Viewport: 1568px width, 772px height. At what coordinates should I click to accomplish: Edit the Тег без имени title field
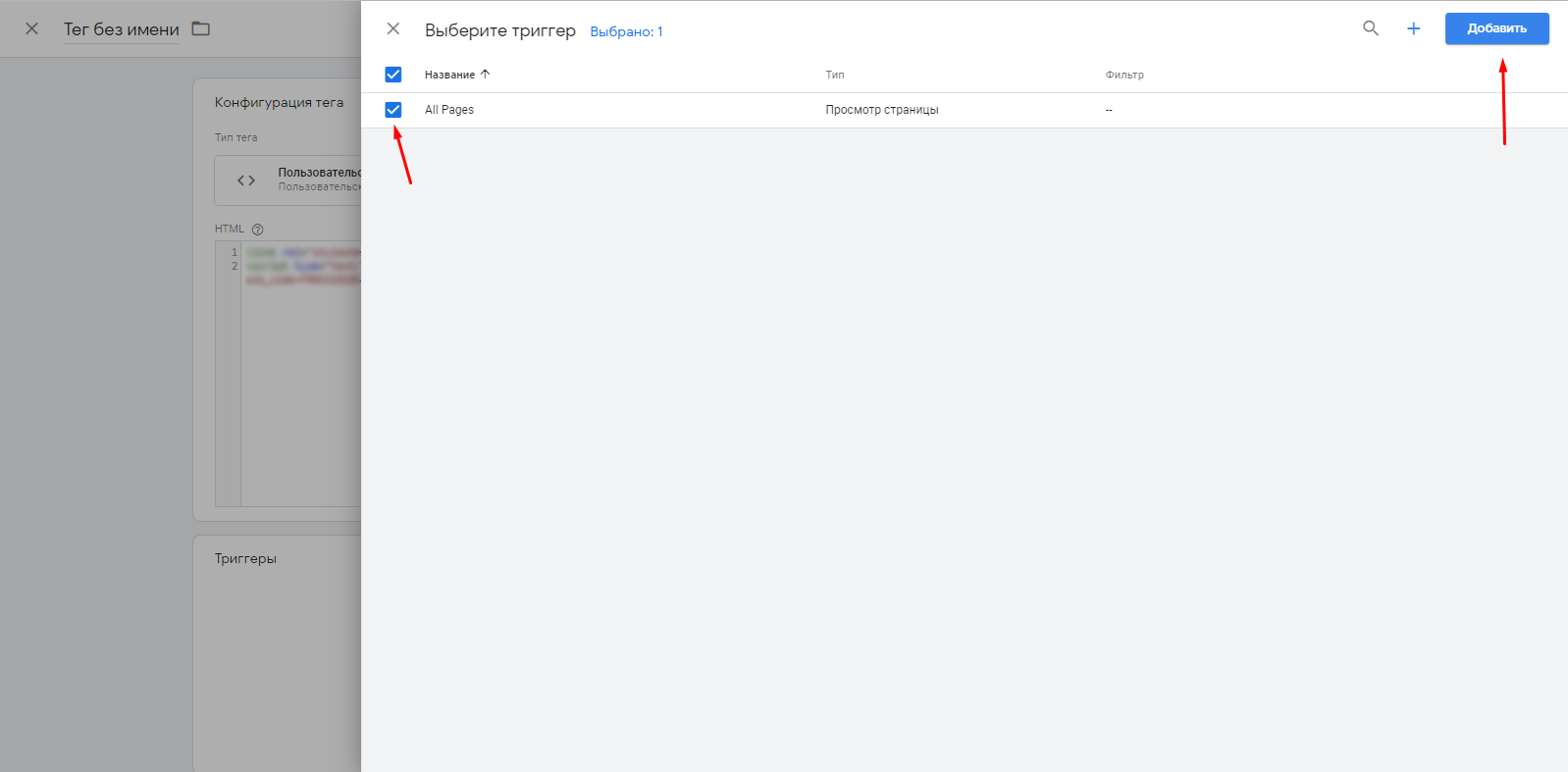122,29
